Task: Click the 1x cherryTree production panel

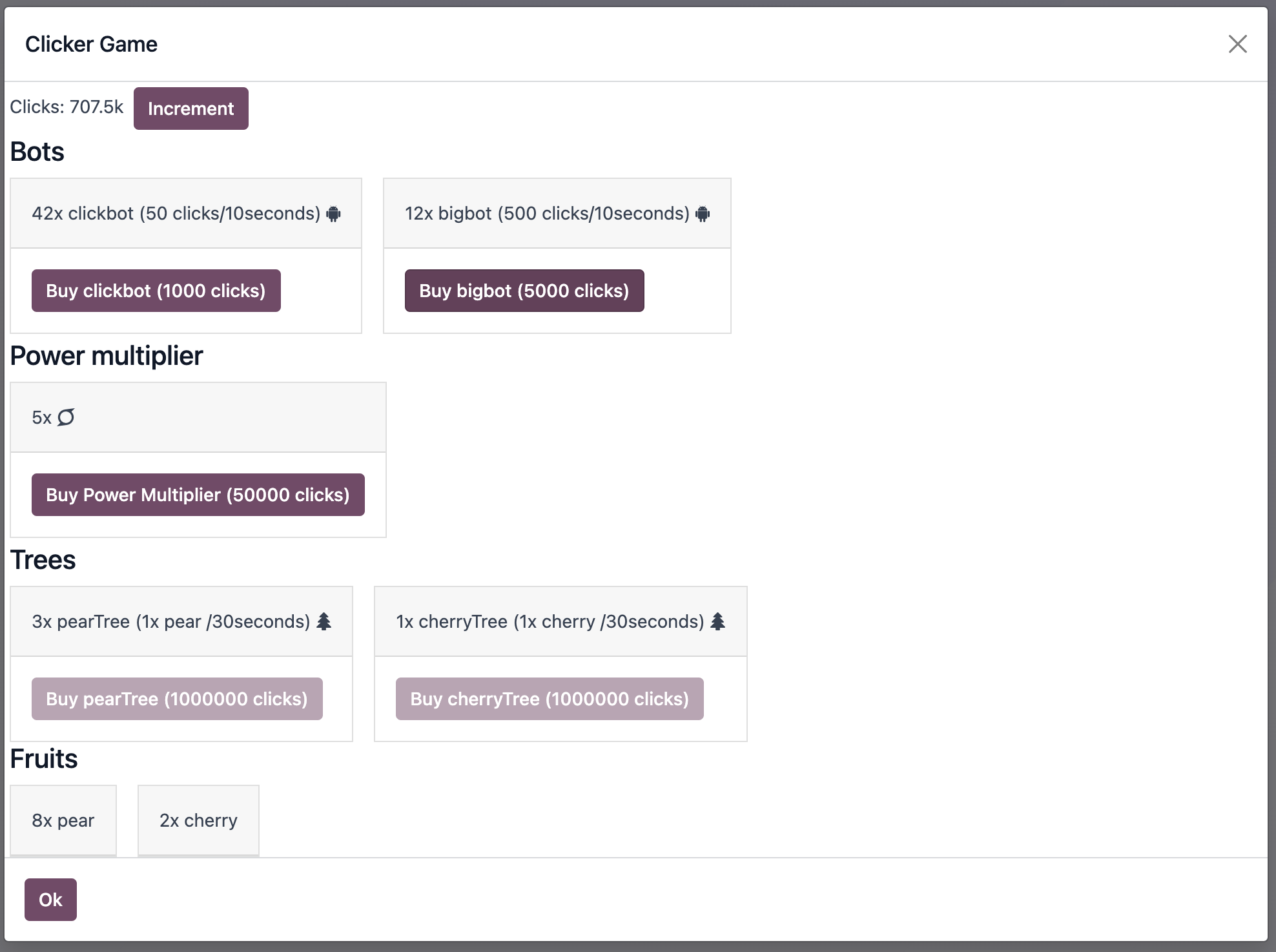Action: point(560,621)
